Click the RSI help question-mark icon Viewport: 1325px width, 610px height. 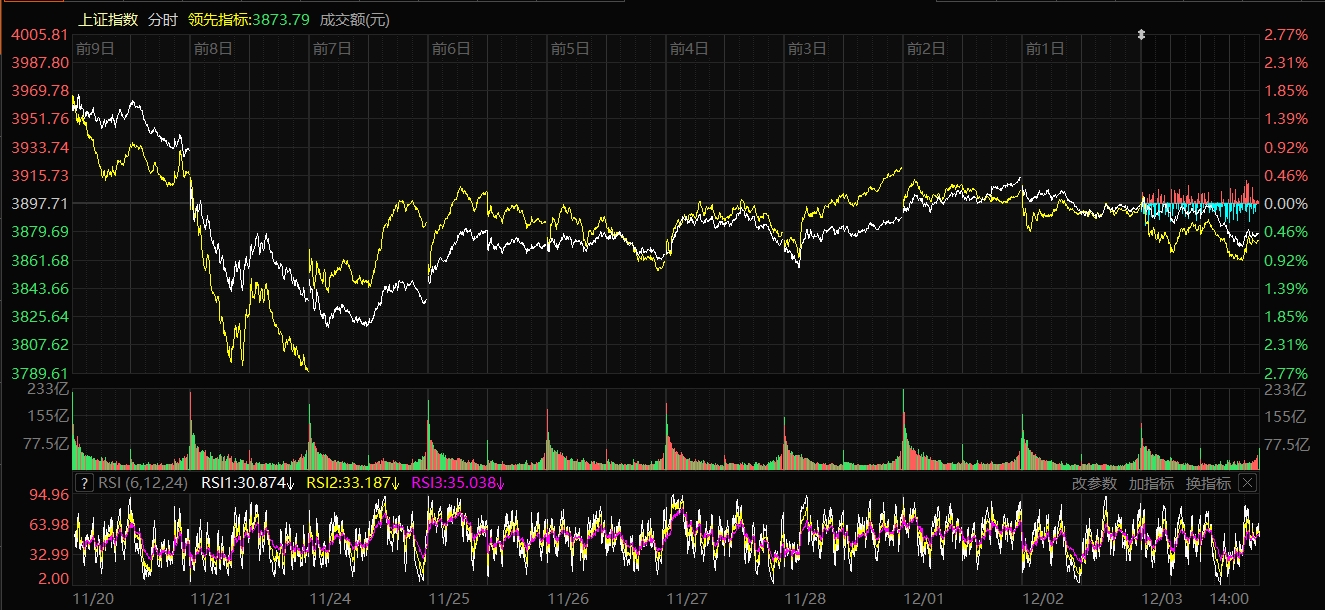tap(84, 483)
